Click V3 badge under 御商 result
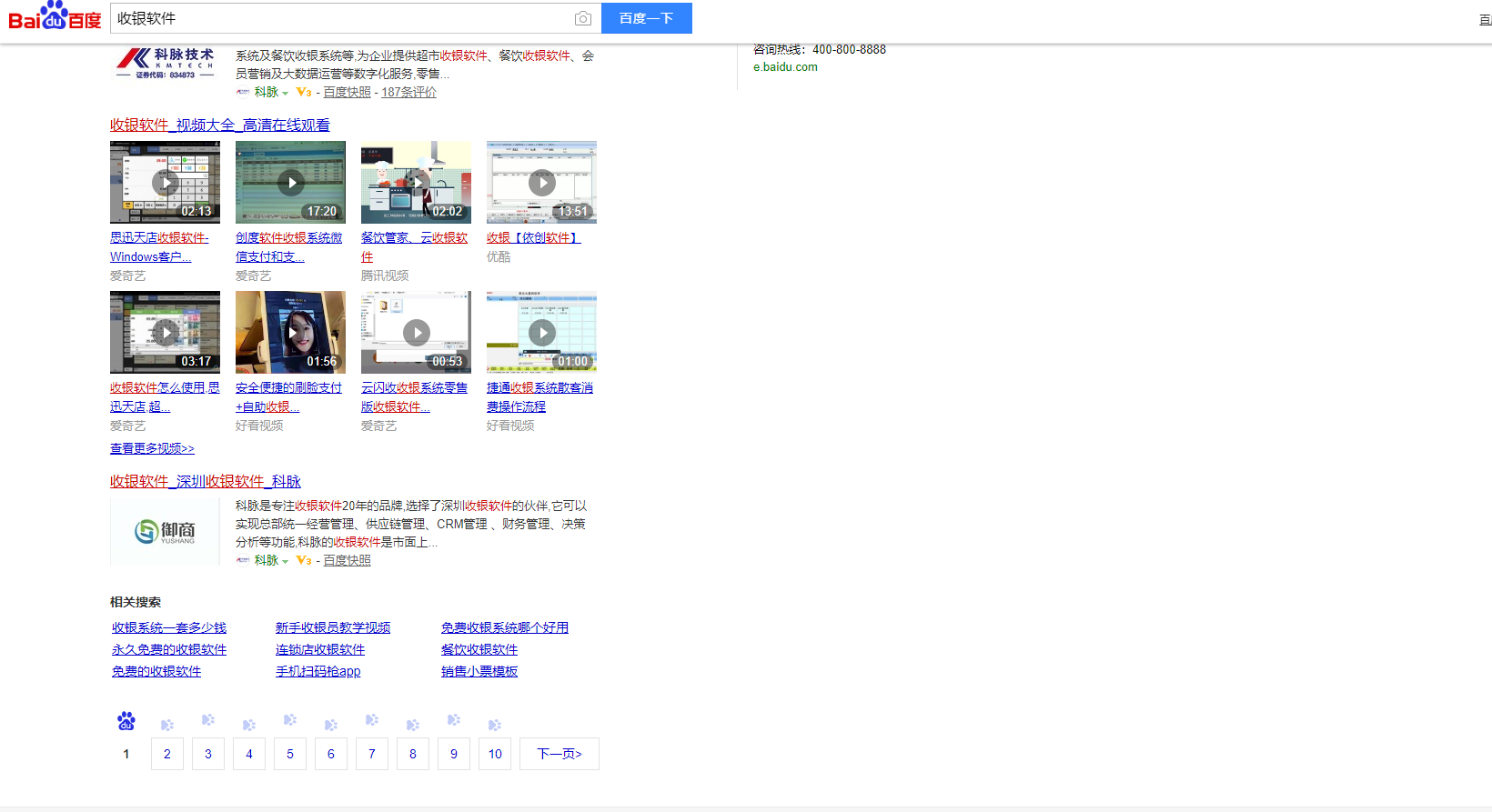This screenshot has height=812, width=1492. (304, 560)
